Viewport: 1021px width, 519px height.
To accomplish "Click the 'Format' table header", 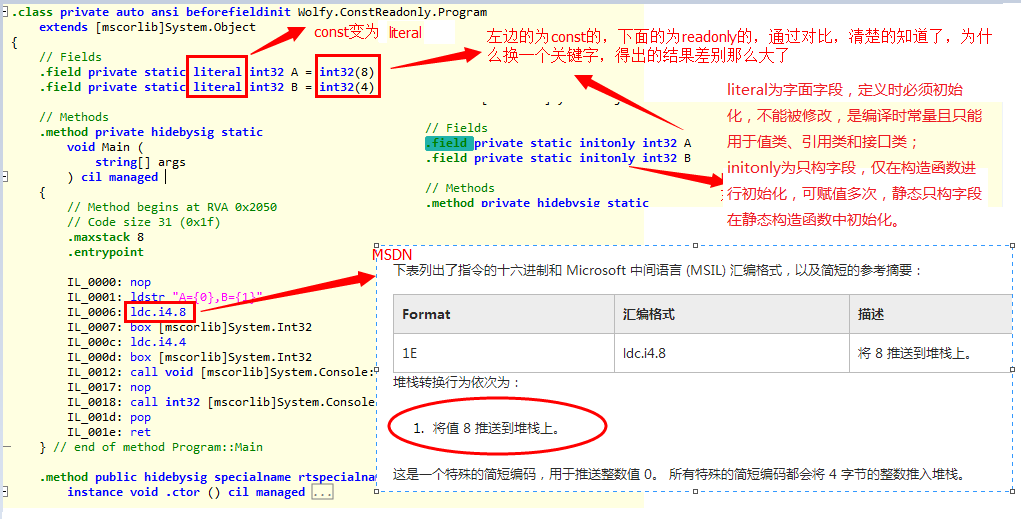I will pos(427,315).
